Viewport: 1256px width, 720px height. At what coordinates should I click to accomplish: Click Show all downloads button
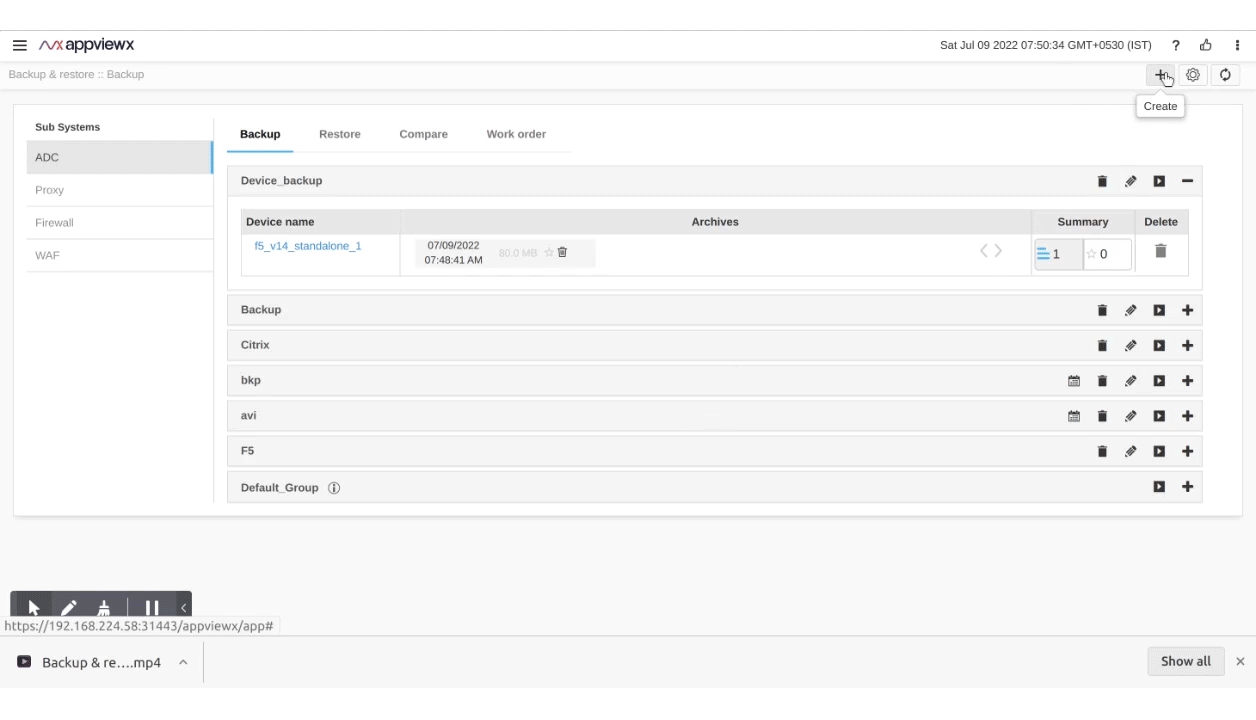[x=1185, y=661]
